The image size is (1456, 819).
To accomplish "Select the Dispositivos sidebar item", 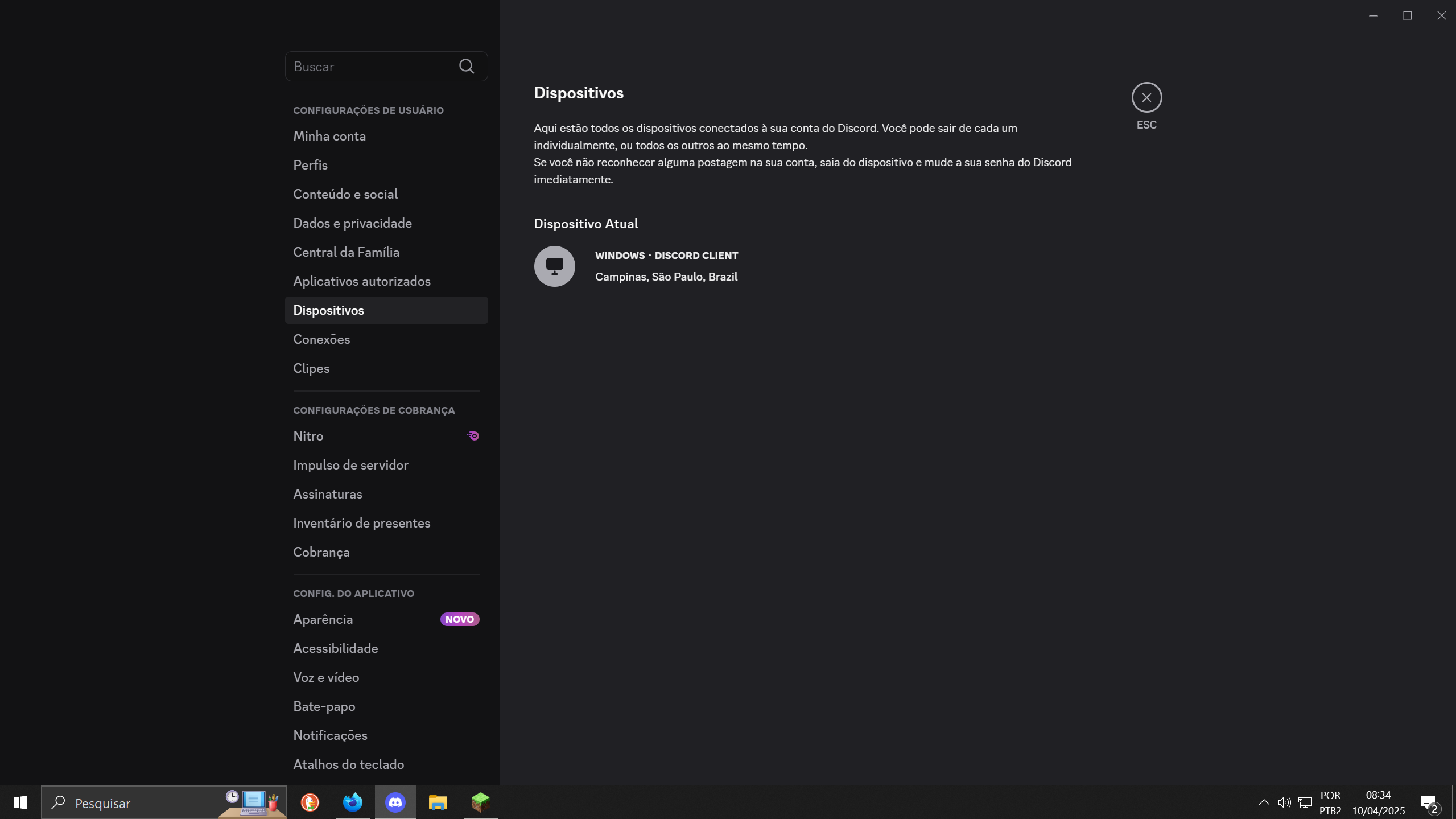I will [386, 310].
